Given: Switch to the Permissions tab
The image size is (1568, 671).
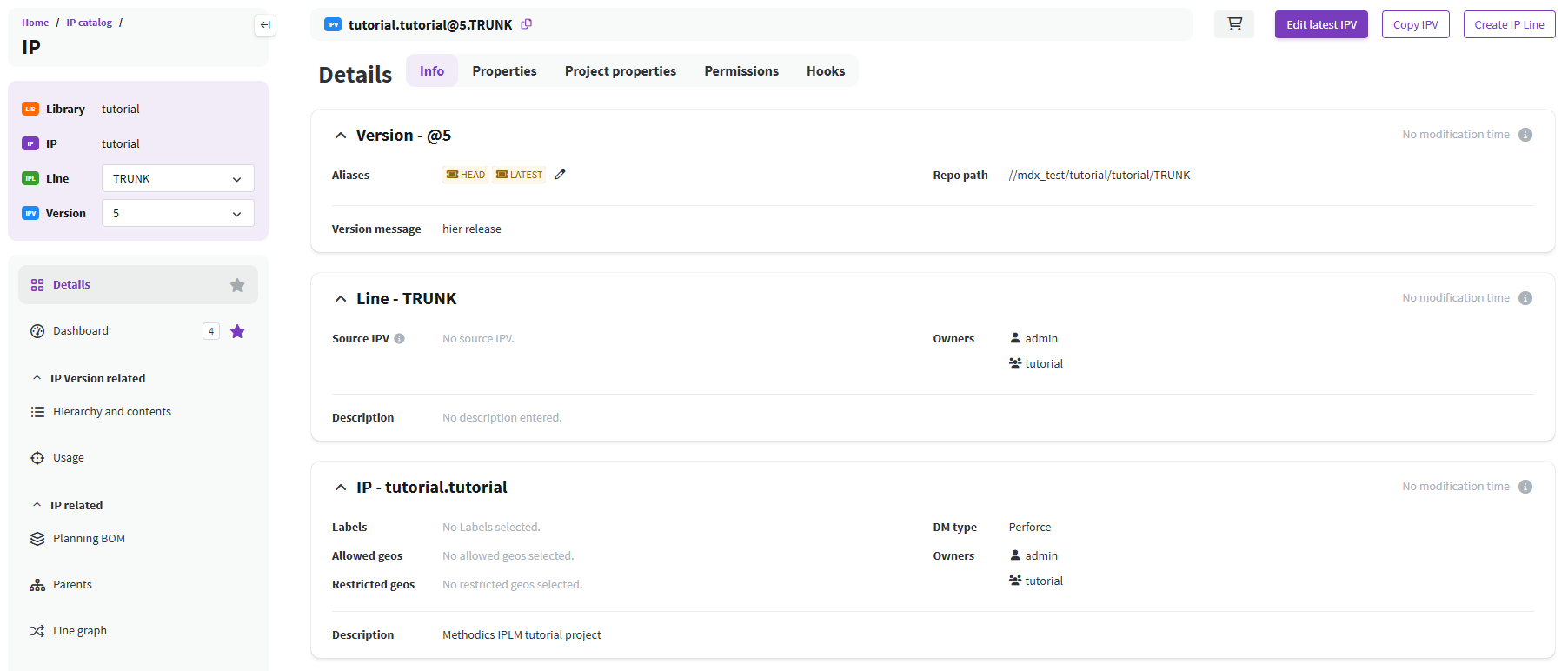Looking at the screenshot, I should pyautogui.click(x=741, y=71).
